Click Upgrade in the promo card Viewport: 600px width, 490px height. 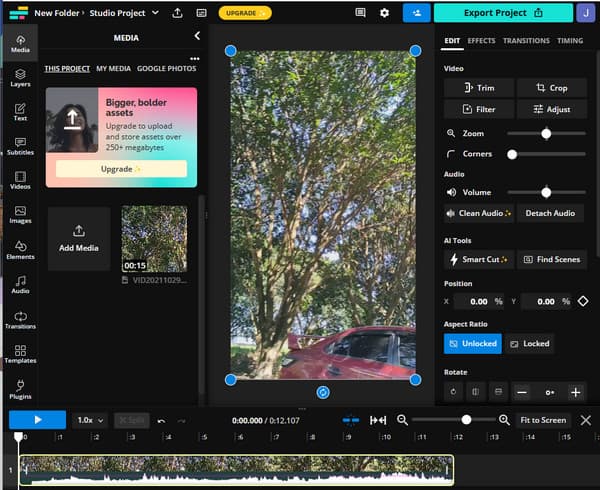pos(121,169)
